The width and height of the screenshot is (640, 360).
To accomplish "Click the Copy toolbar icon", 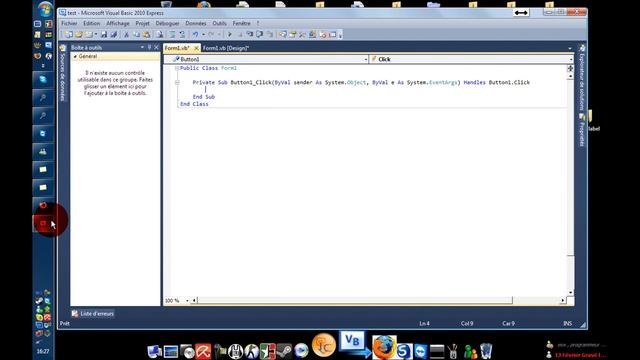I will [136, 35].
